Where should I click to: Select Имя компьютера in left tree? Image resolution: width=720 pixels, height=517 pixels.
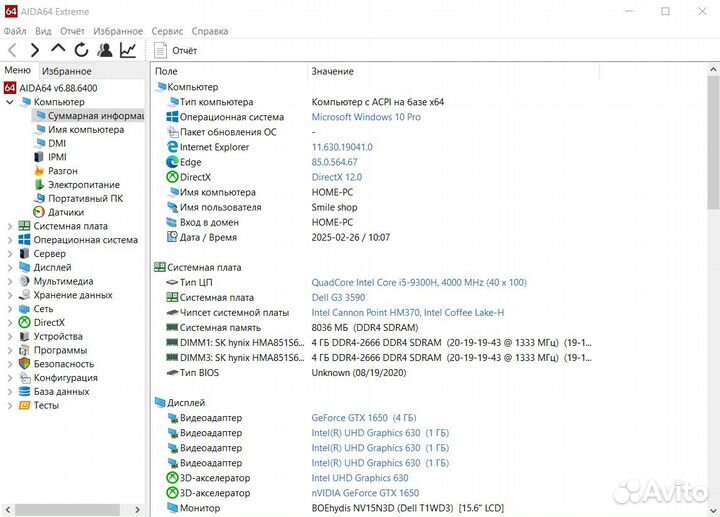(86, 129)
